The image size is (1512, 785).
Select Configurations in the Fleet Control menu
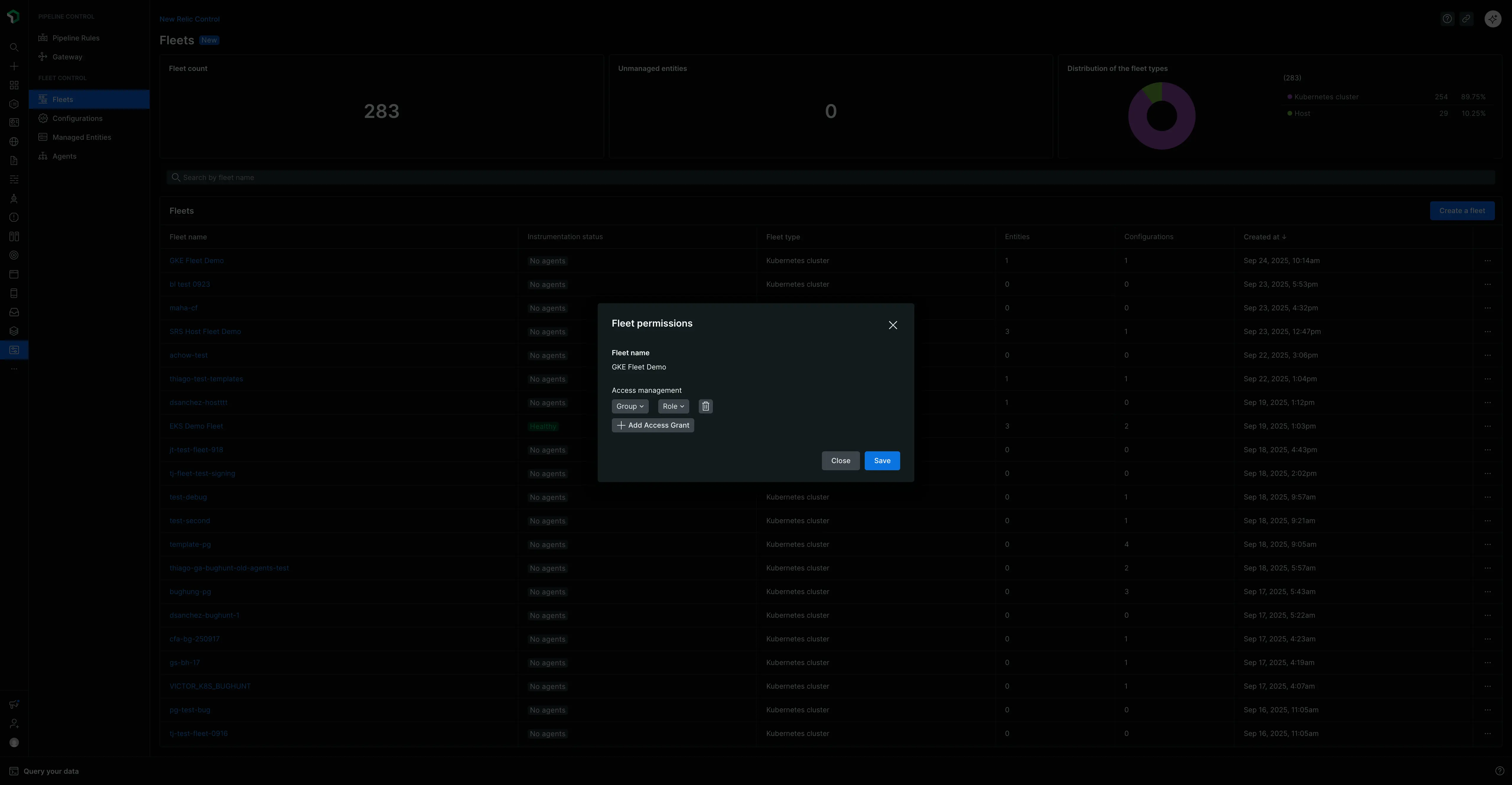tap(77, 118)
